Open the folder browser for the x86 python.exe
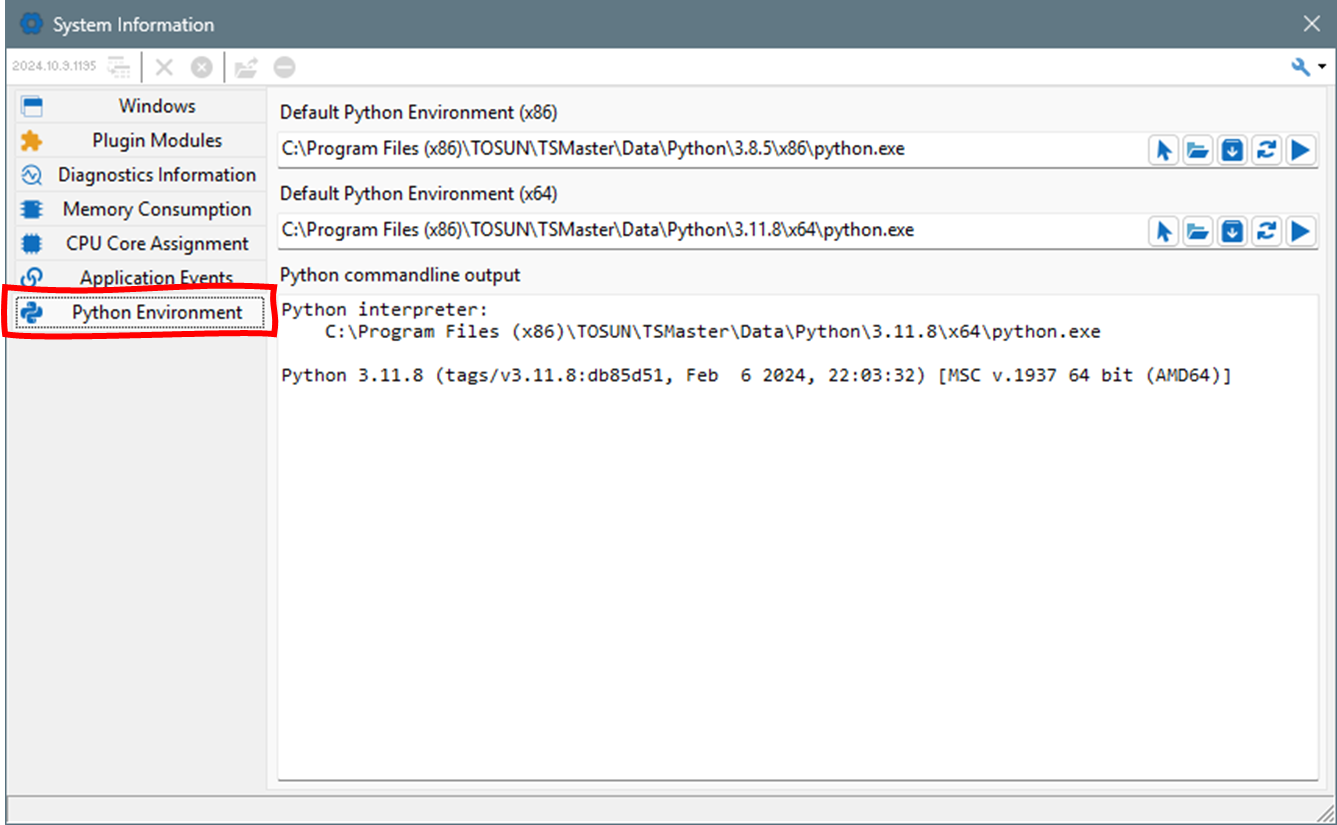 click(x=1197, y=150)
